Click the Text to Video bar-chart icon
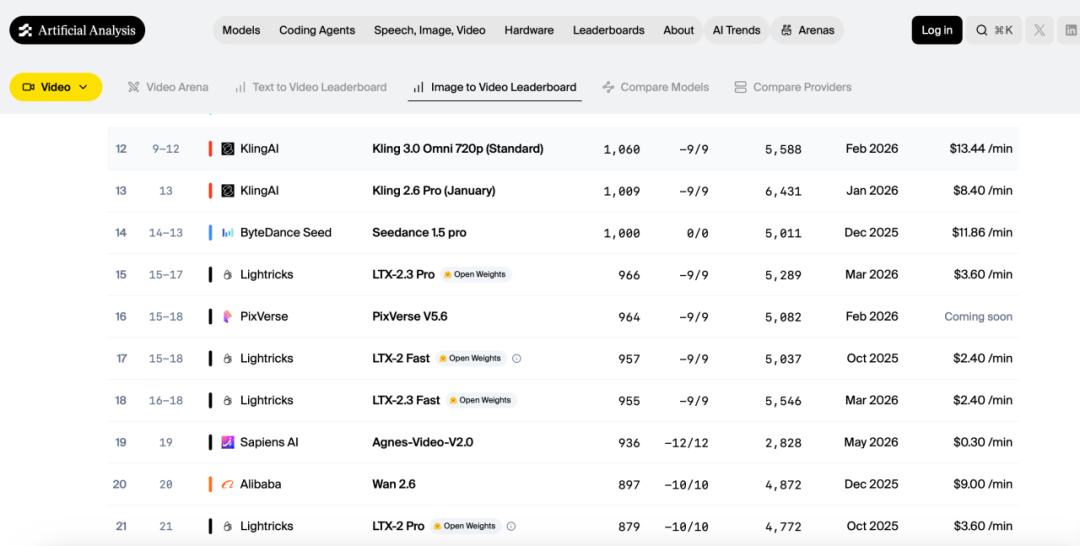The height and width of the screenshot is (546, 1080). [240, 87]
